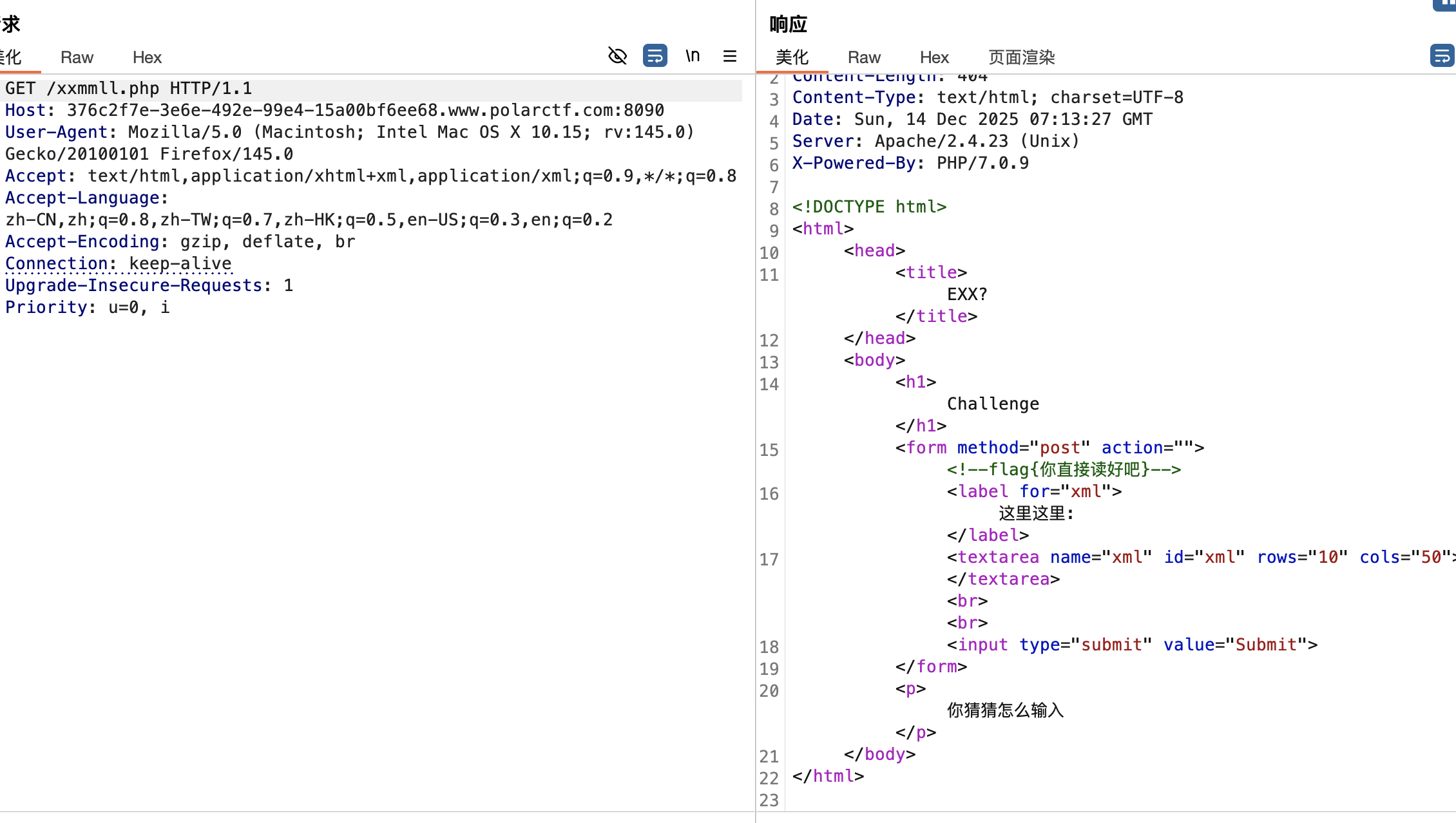Screen dimensions: 1456x823
Task: Click the Connection keep-alive header
Action: 119,263
